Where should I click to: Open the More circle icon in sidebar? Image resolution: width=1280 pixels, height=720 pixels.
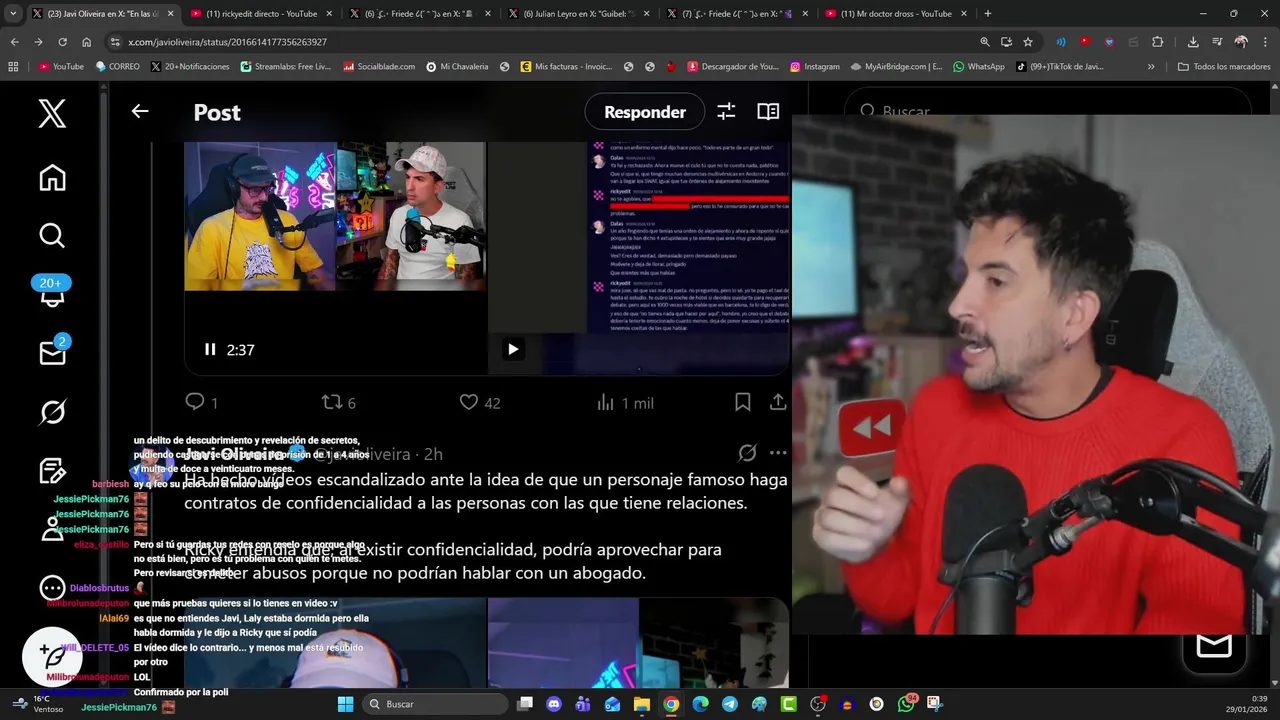click(x=52, y=589)
